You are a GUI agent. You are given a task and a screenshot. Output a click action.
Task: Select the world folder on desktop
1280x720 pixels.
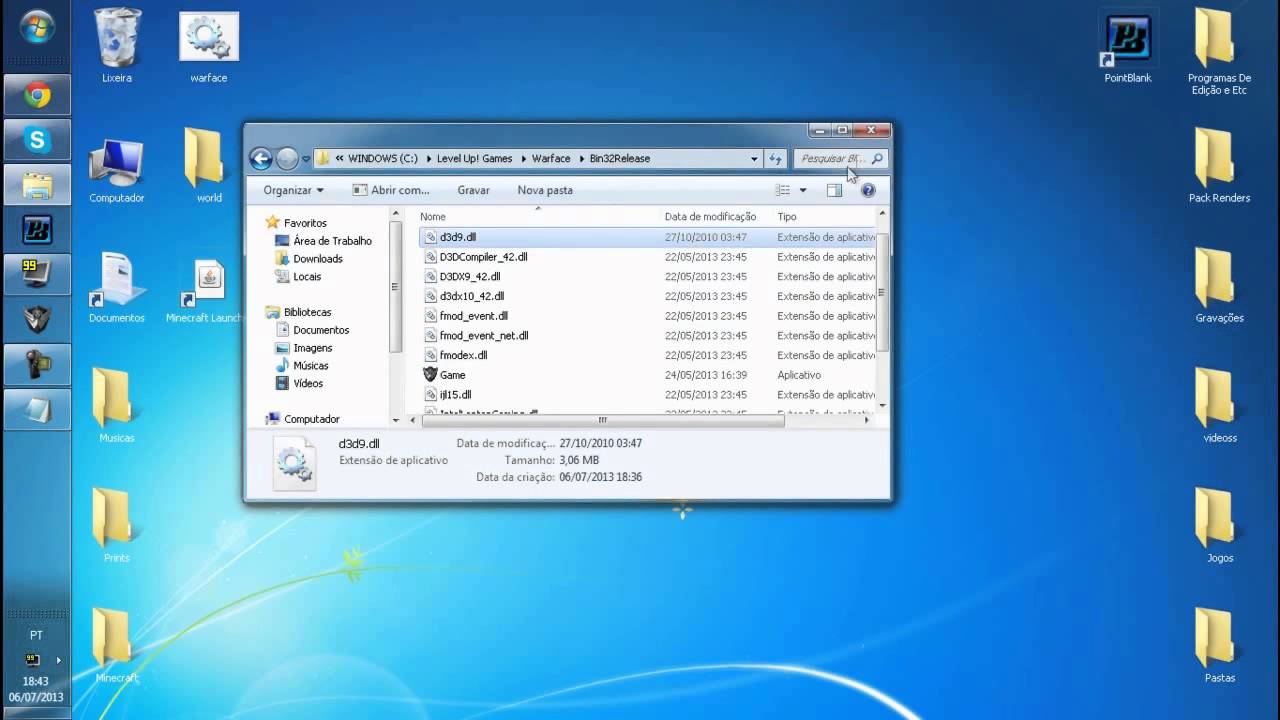(x=208, y=165)
